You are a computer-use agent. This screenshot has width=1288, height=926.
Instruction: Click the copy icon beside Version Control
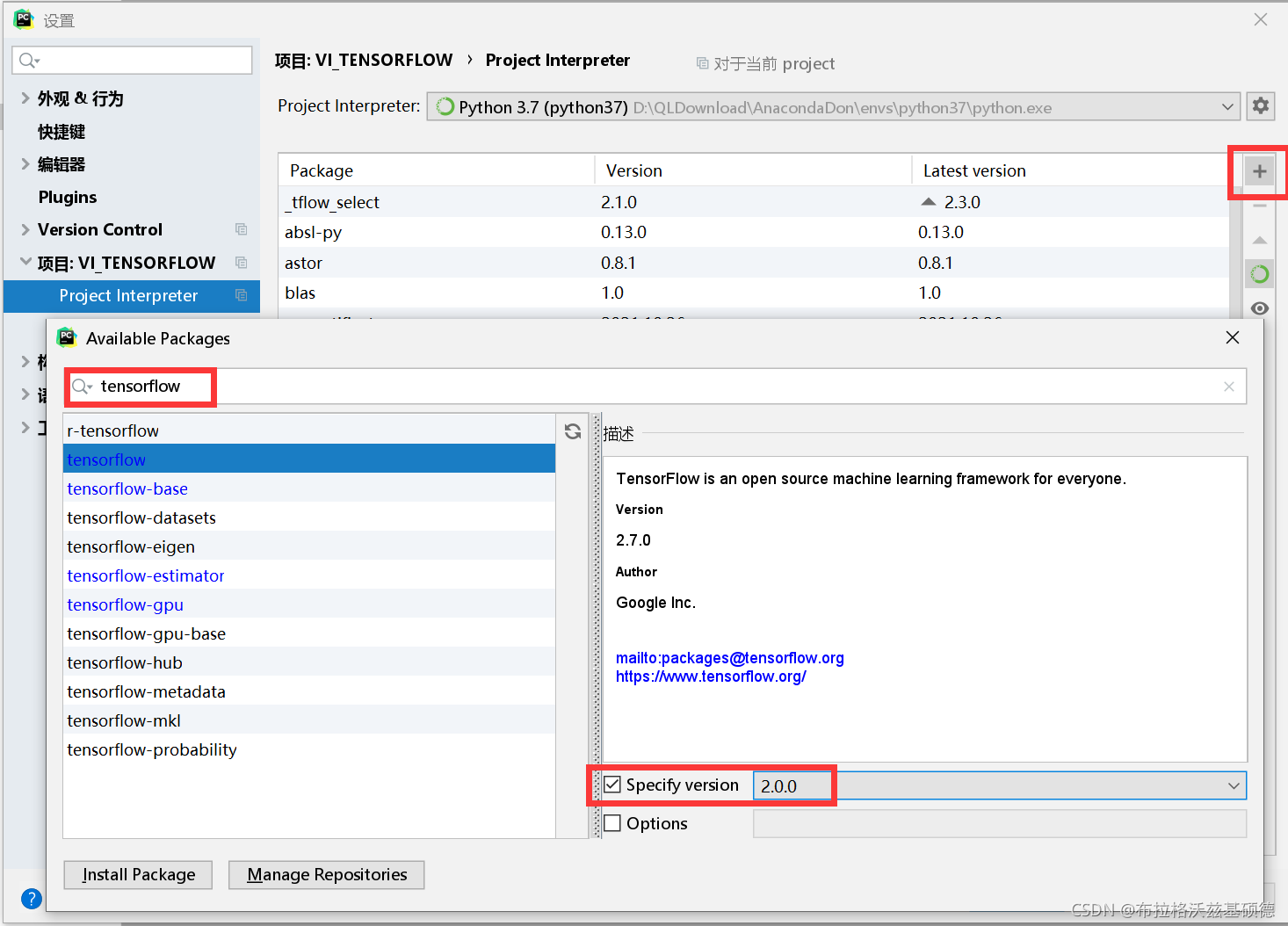click(241, 229)
